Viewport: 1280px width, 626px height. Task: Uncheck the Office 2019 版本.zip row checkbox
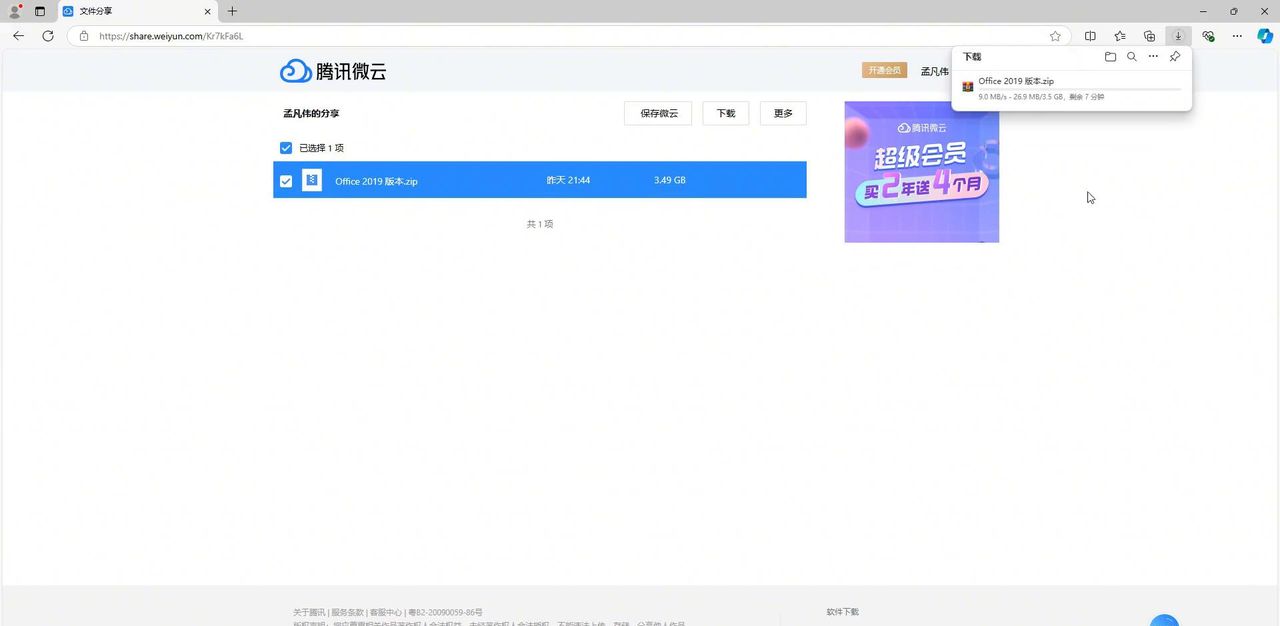point(286,181)
